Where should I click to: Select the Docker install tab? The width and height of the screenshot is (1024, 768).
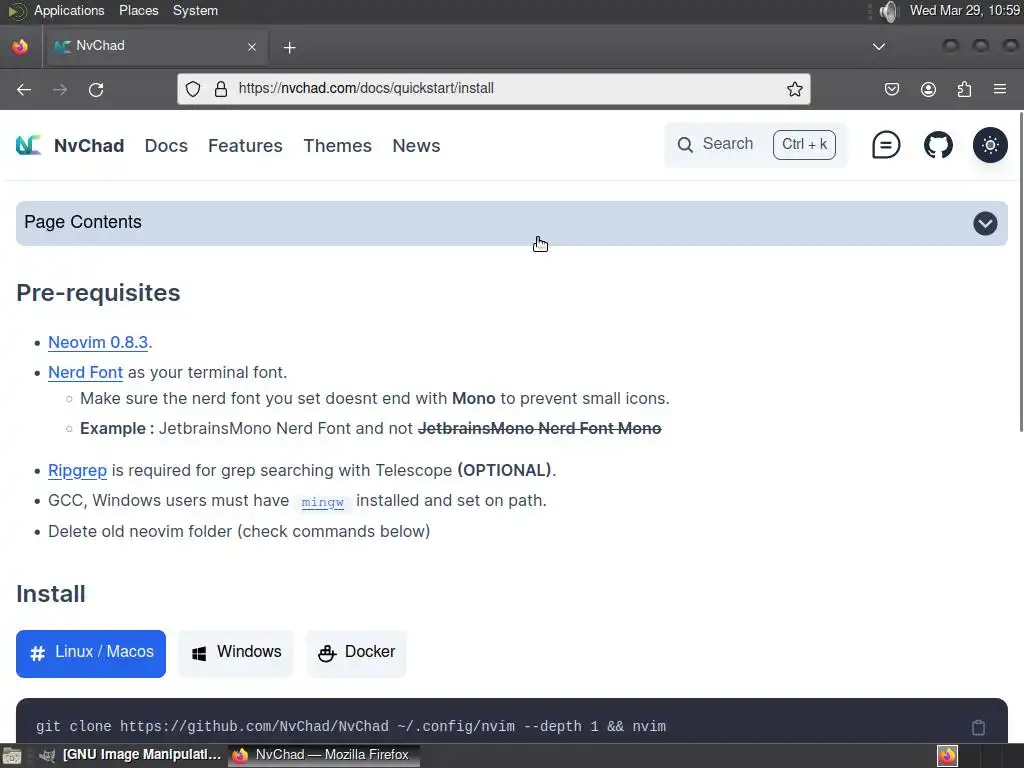click(x=356, y=653)
